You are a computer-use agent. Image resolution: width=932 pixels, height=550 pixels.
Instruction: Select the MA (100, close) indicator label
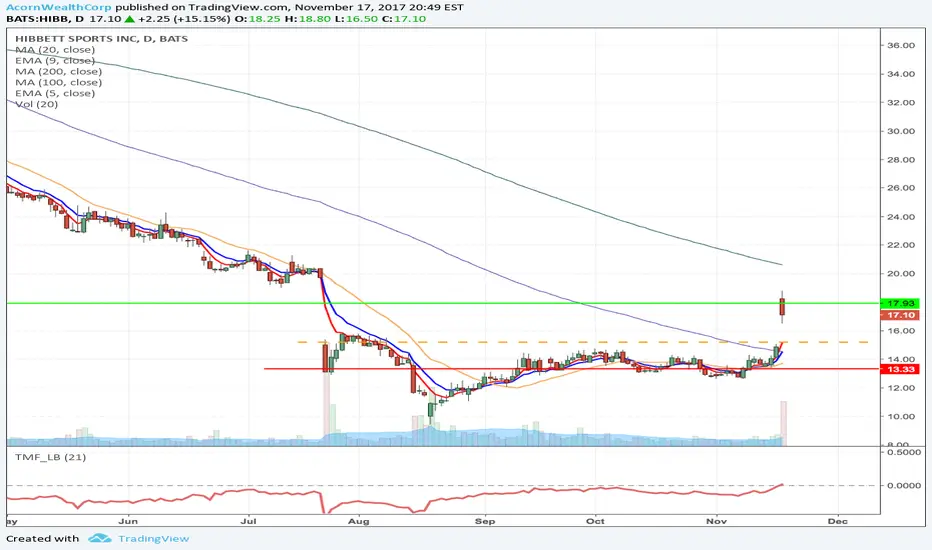[58, 82]
